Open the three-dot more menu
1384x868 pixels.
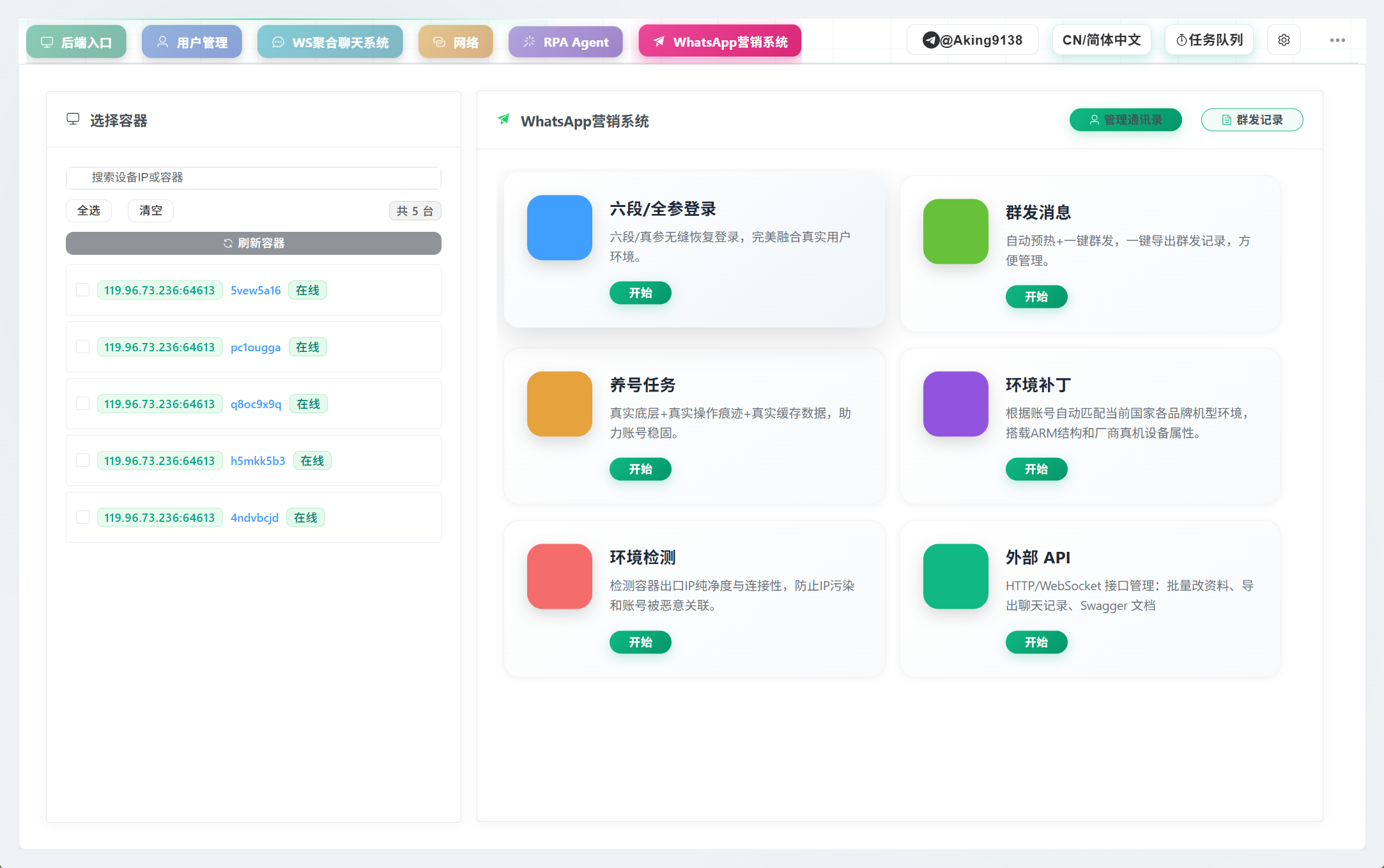pos(1337,40)
